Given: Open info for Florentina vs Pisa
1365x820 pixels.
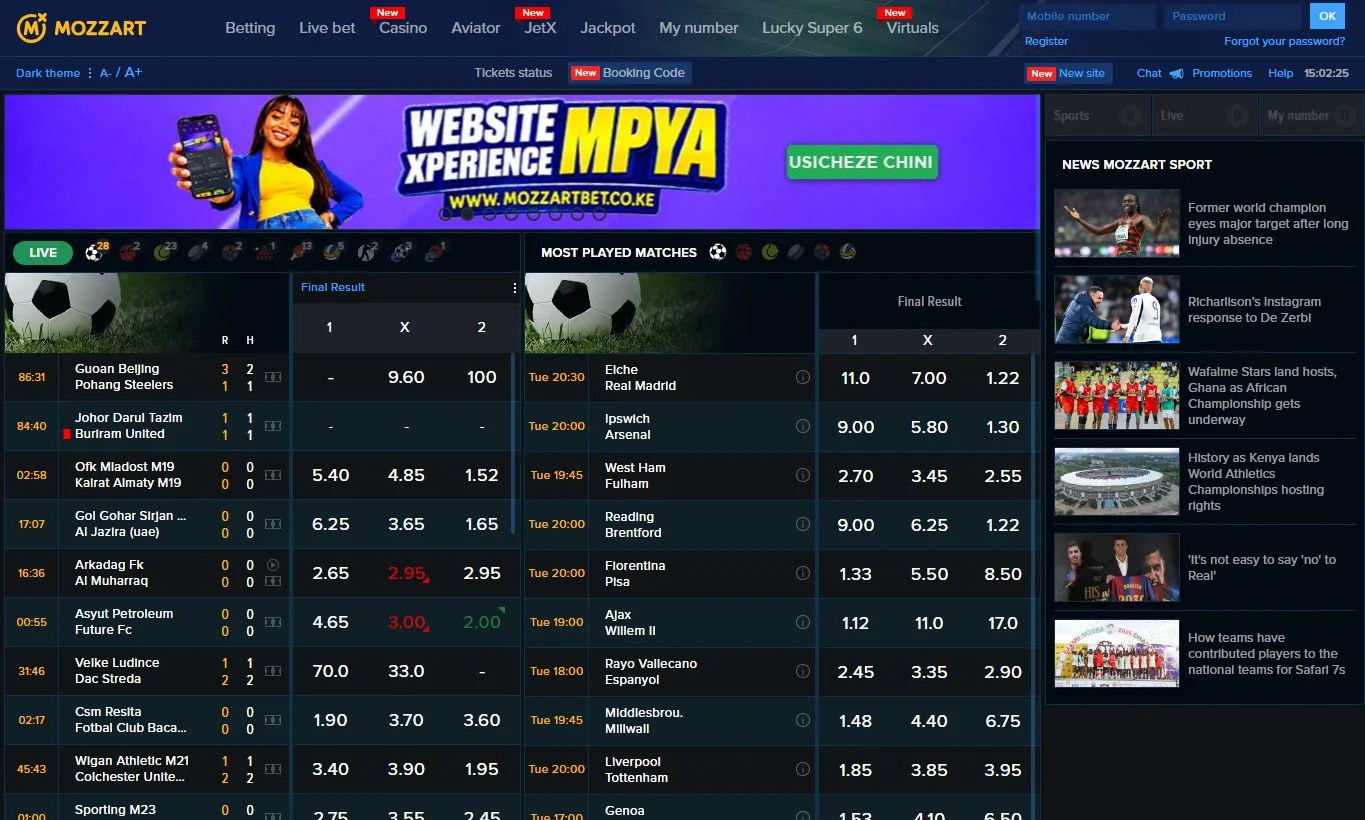Looking at the screenshot, I should click(x=802, y=573).
